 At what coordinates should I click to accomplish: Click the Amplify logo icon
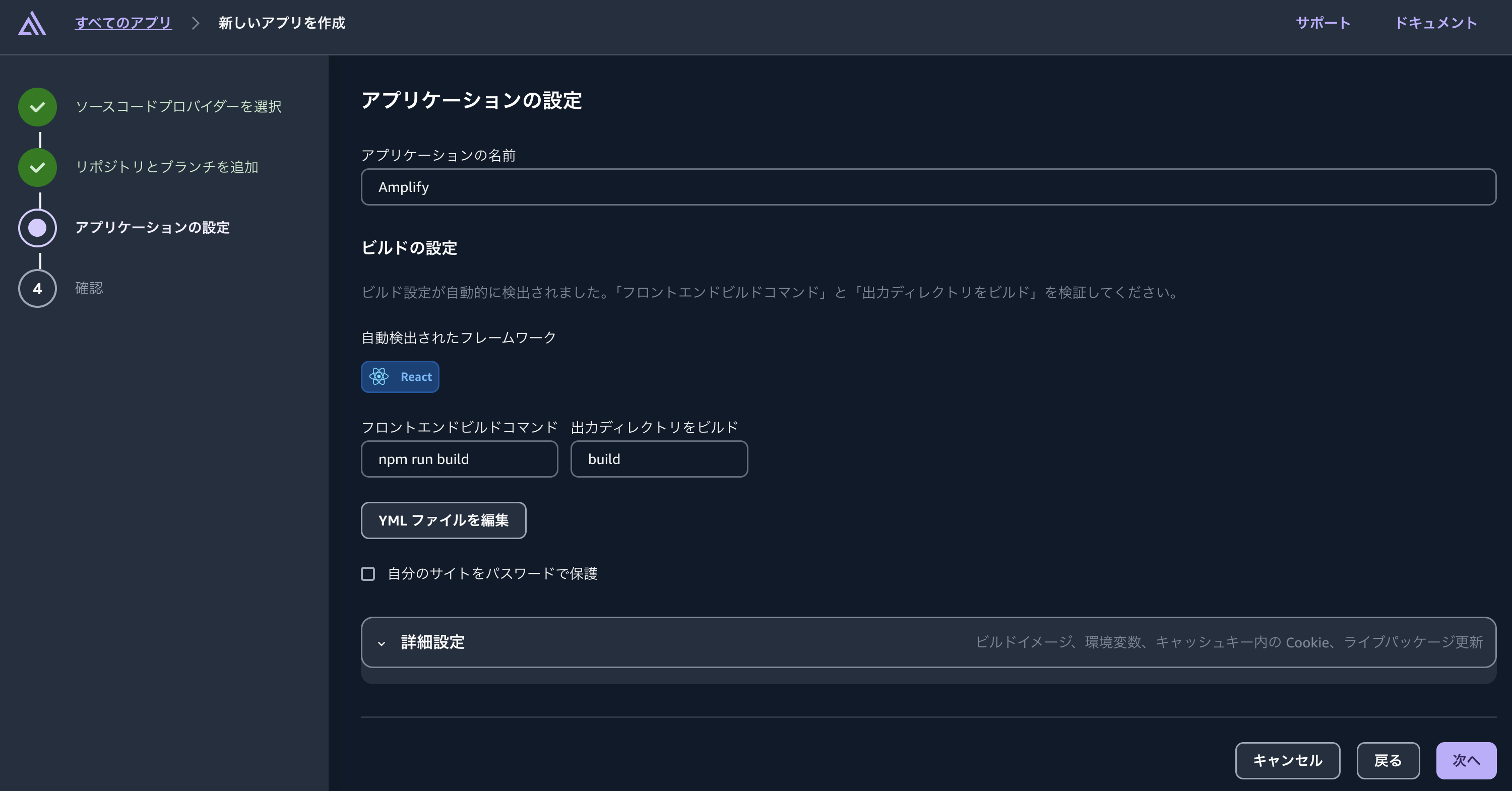32,24
